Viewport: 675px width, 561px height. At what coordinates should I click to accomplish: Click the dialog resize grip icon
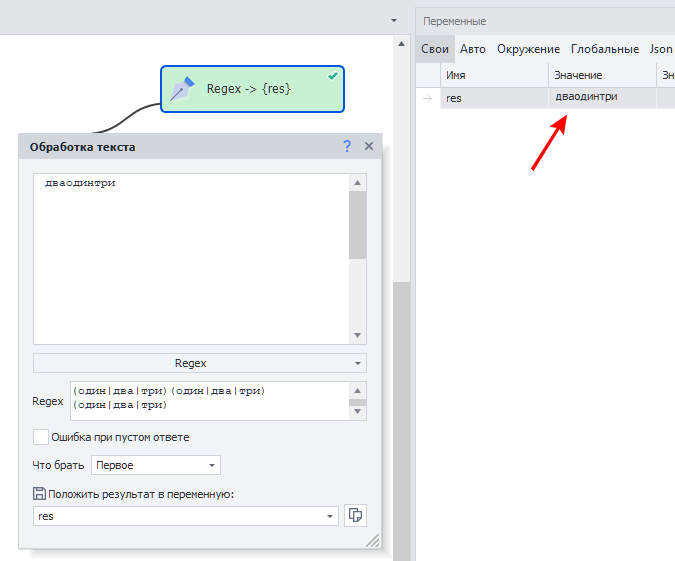pos(373,540)
